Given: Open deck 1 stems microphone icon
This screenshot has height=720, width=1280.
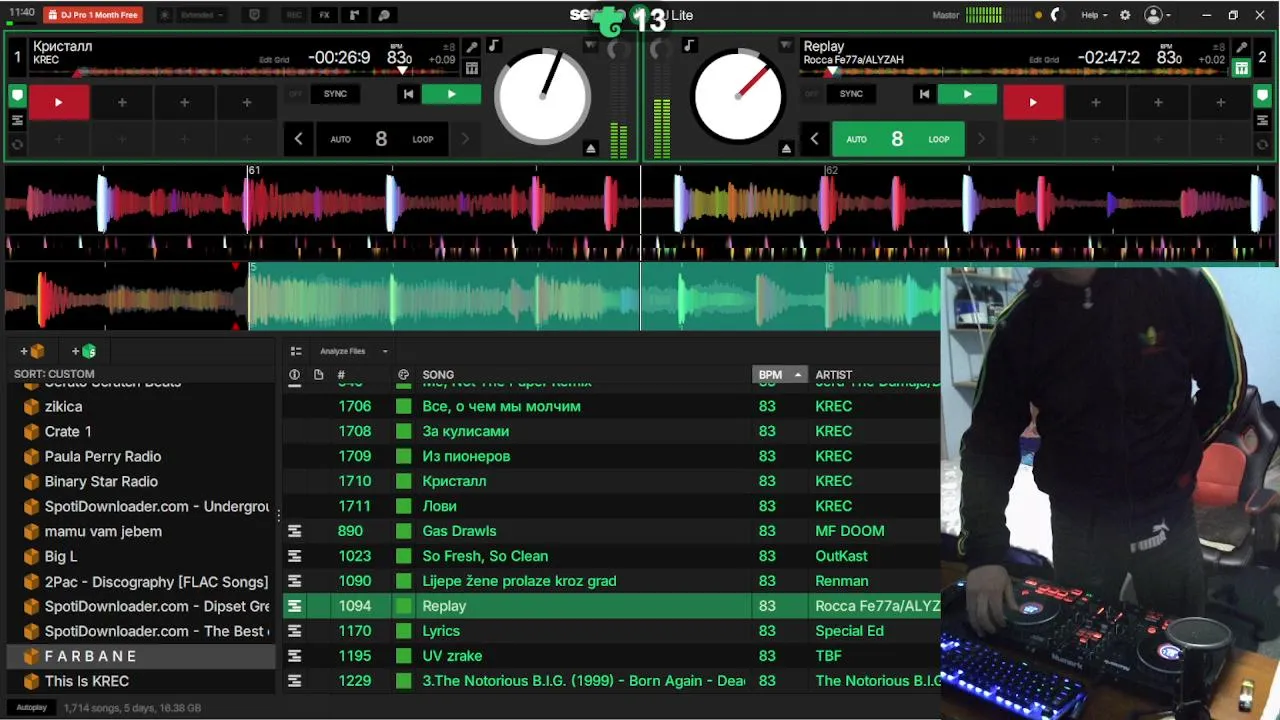Looking at the screenshot, I should (472, 47).
